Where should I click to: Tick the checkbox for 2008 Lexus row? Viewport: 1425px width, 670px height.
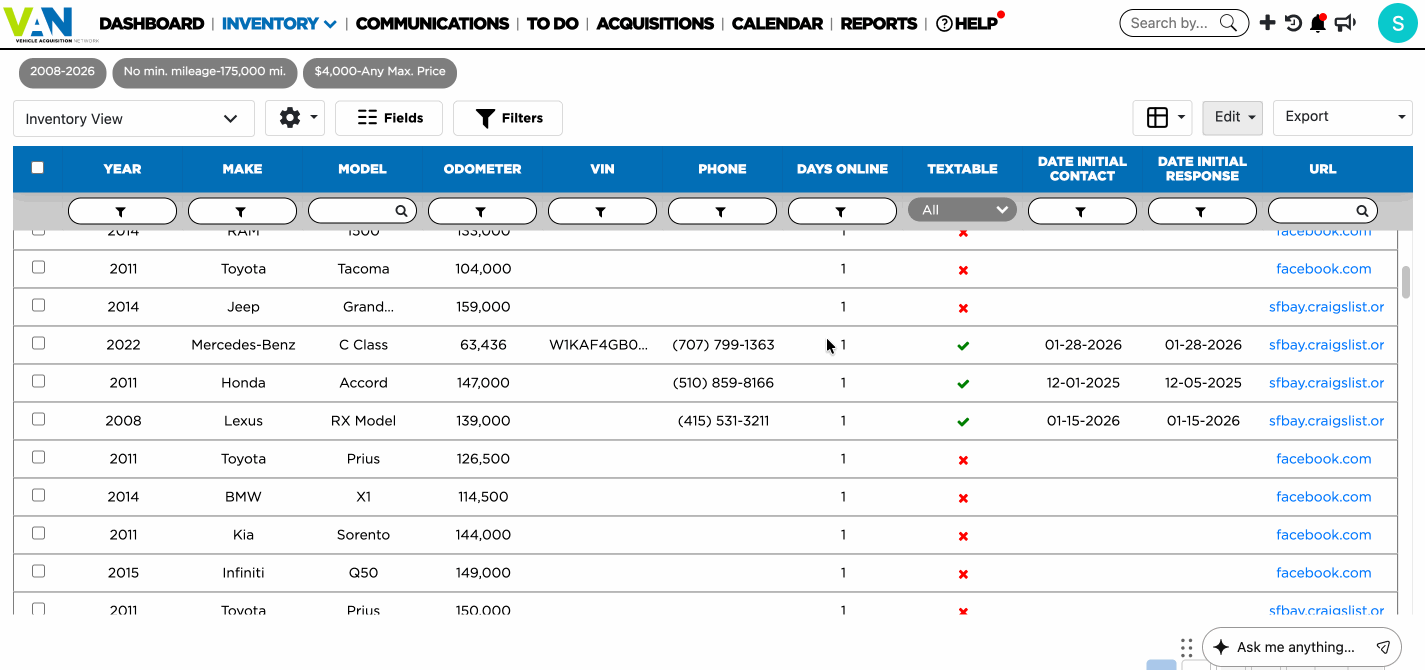[x=39, y=419]
